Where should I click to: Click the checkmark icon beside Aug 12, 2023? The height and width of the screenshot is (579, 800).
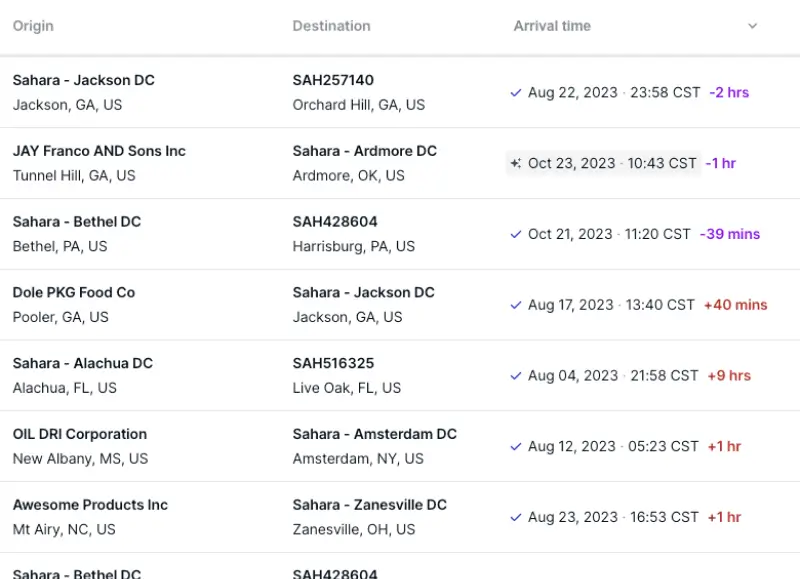(516, 447)
